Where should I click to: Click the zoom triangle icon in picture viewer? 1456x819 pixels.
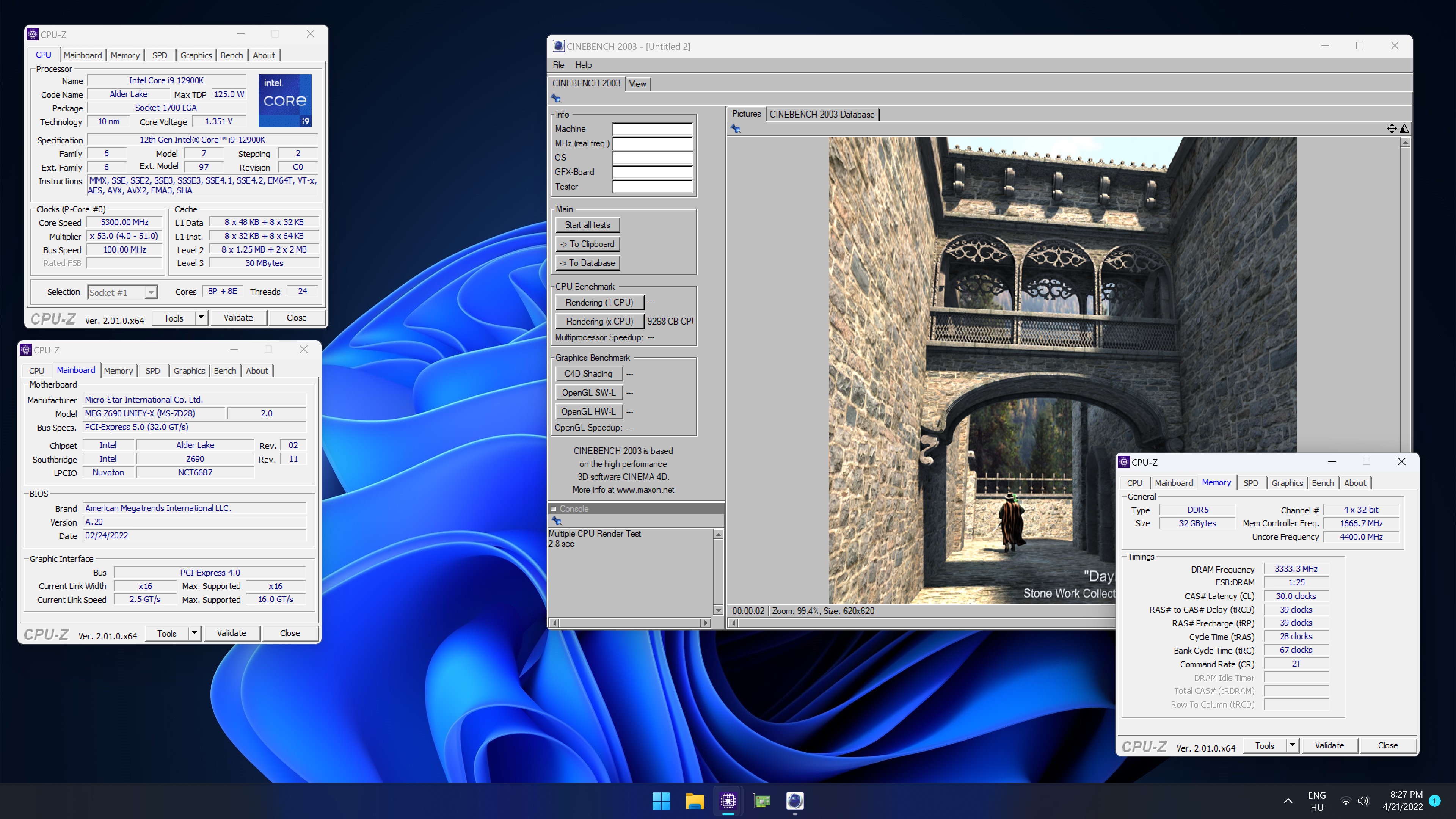pyautogui.click(x=1404, y=129)
